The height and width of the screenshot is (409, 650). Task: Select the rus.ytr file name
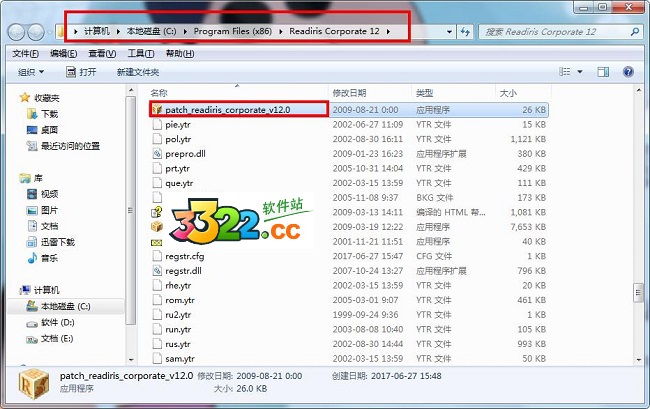(177, 344)
